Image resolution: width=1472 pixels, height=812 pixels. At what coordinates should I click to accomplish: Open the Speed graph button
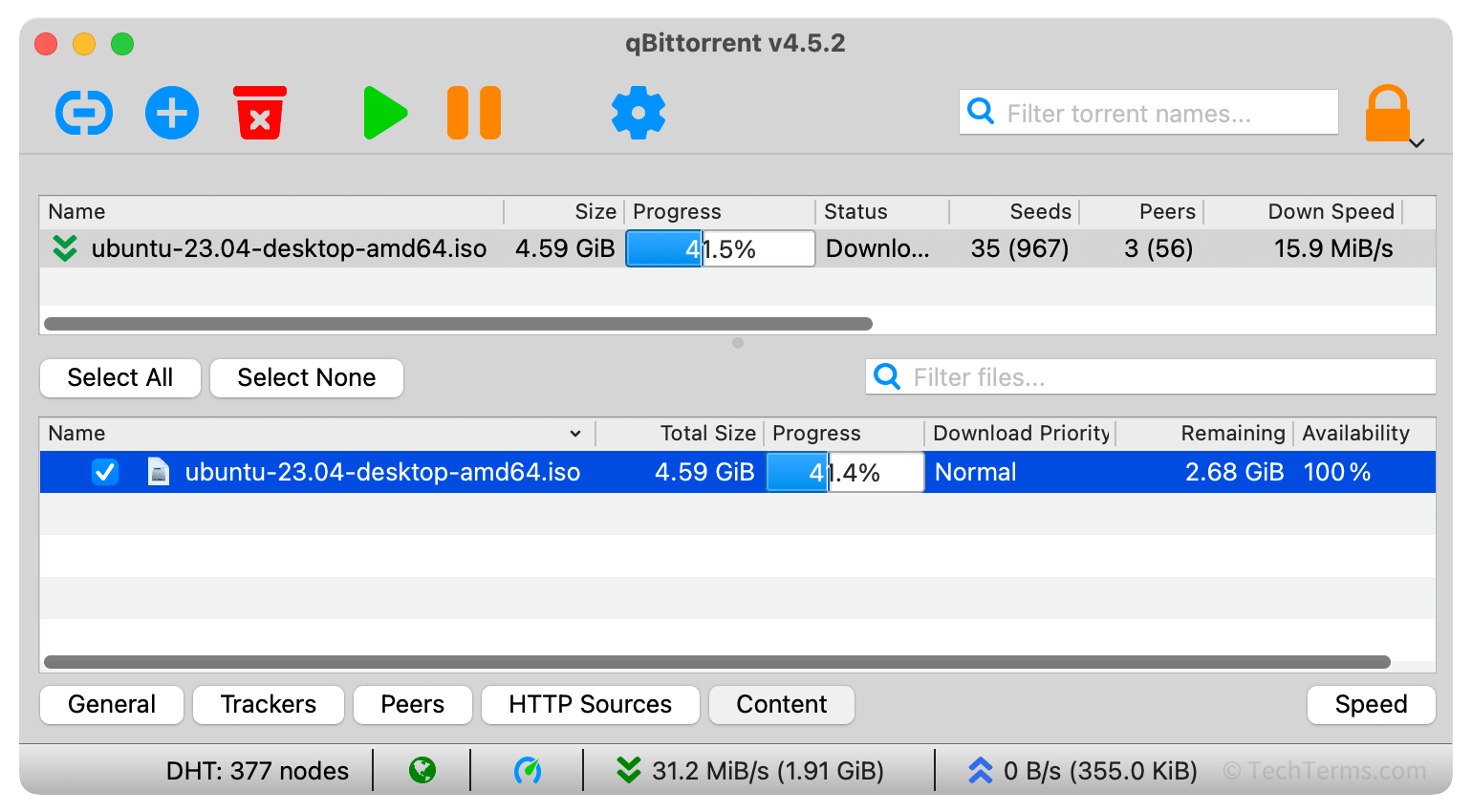1371,704
